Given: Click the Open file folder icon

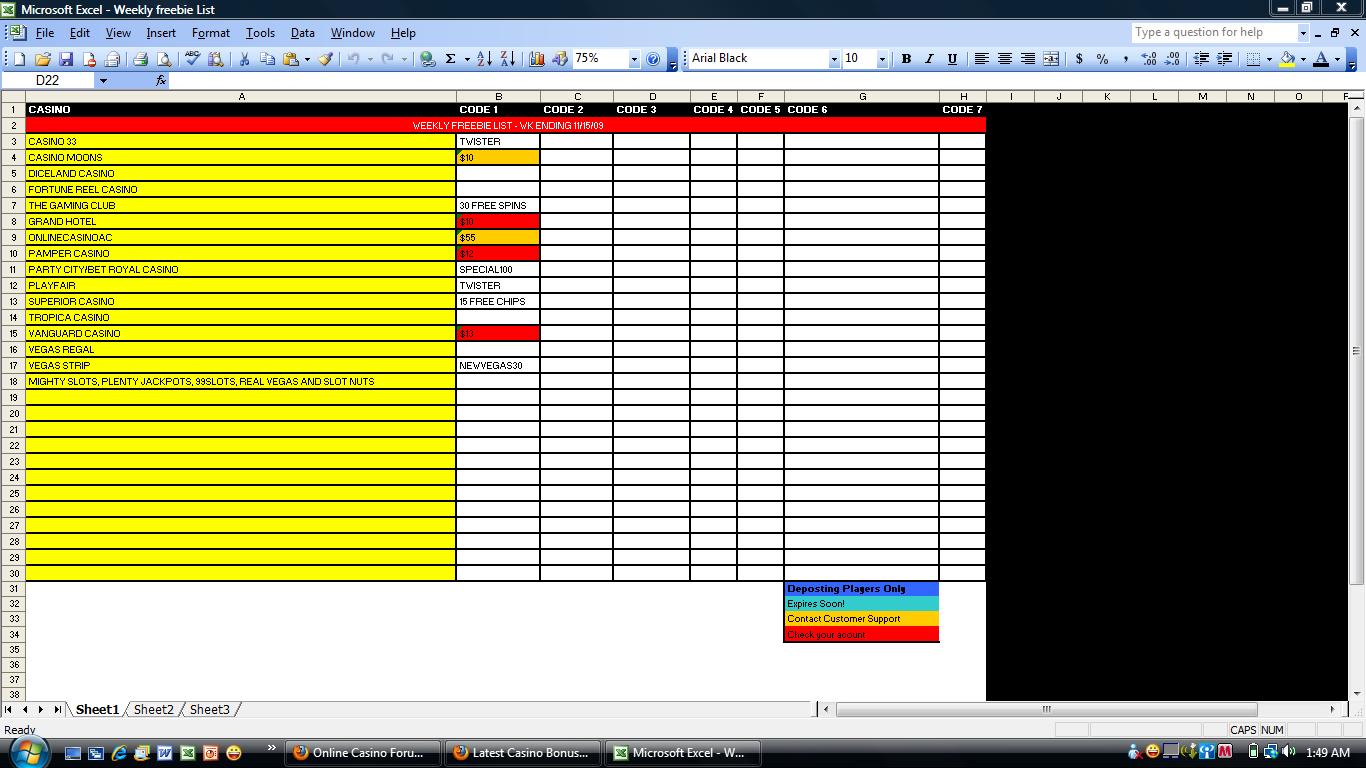Looking at the screenshot, I should pos(42,59).
